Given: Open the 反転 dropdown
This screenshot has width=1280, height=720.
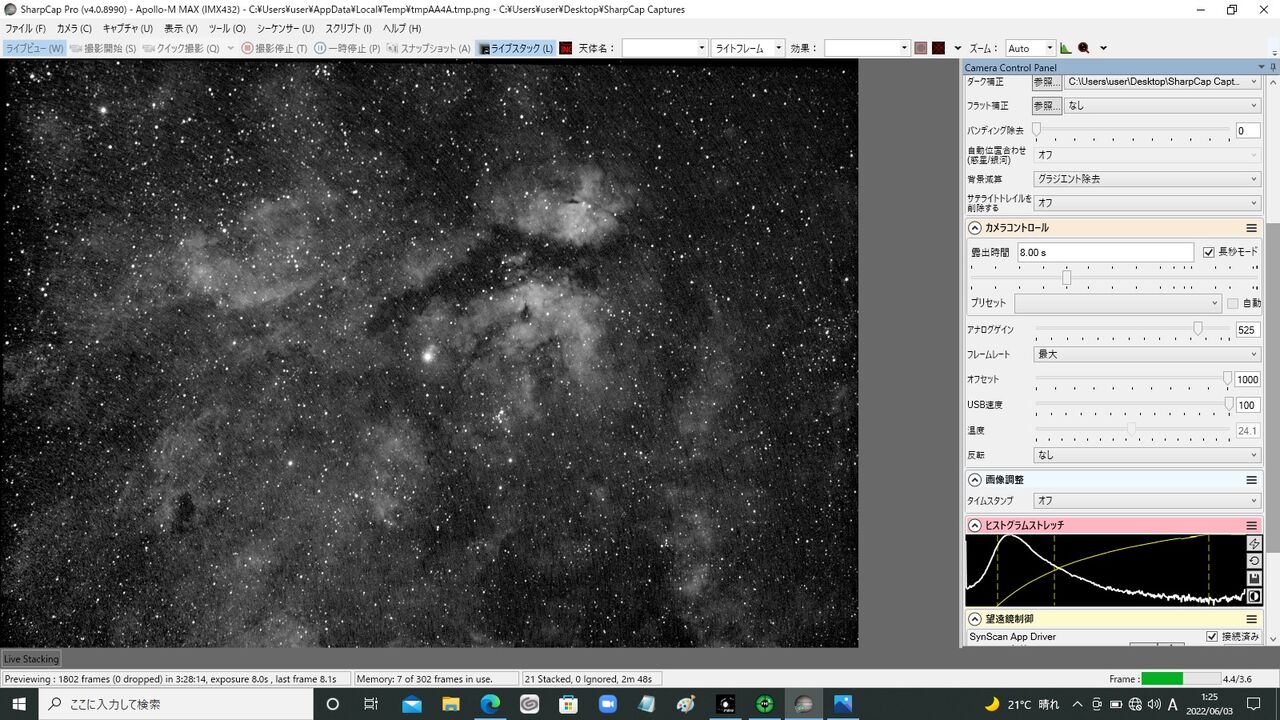Looking at the screenshot, I should point(1147,455).
